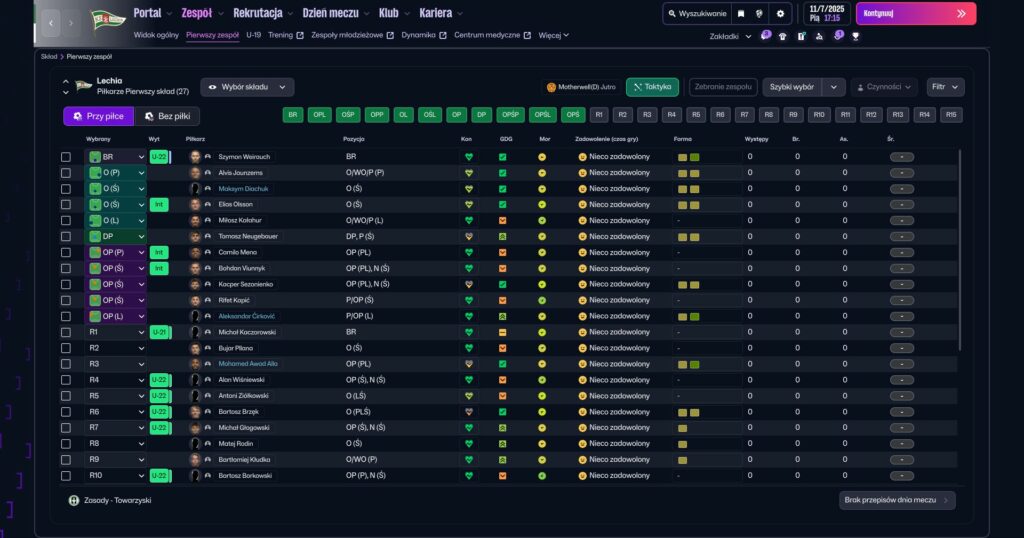
Task: Click the bookmark icon next to search
Action: [741, 14]
